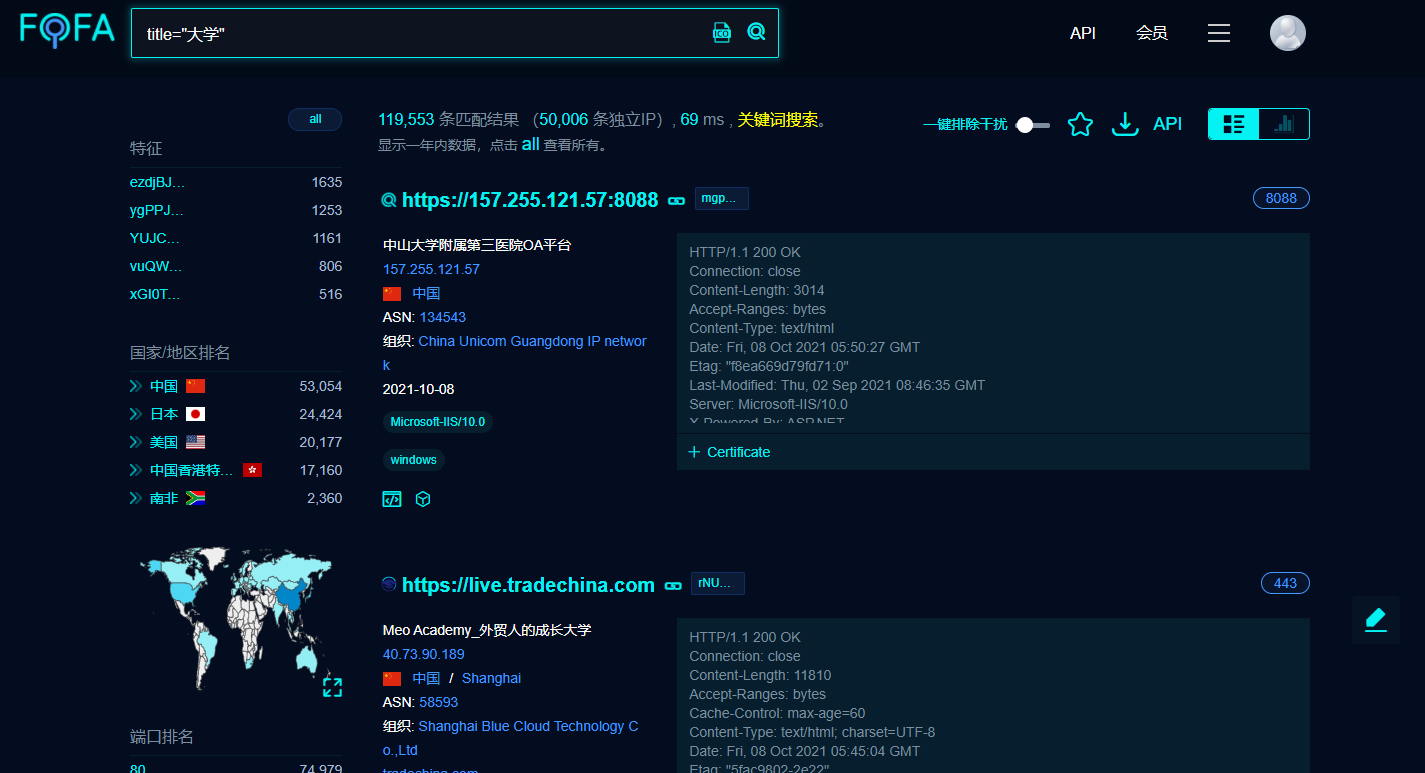Click 中国 country link under 157.255.121.57

[426, 293]
